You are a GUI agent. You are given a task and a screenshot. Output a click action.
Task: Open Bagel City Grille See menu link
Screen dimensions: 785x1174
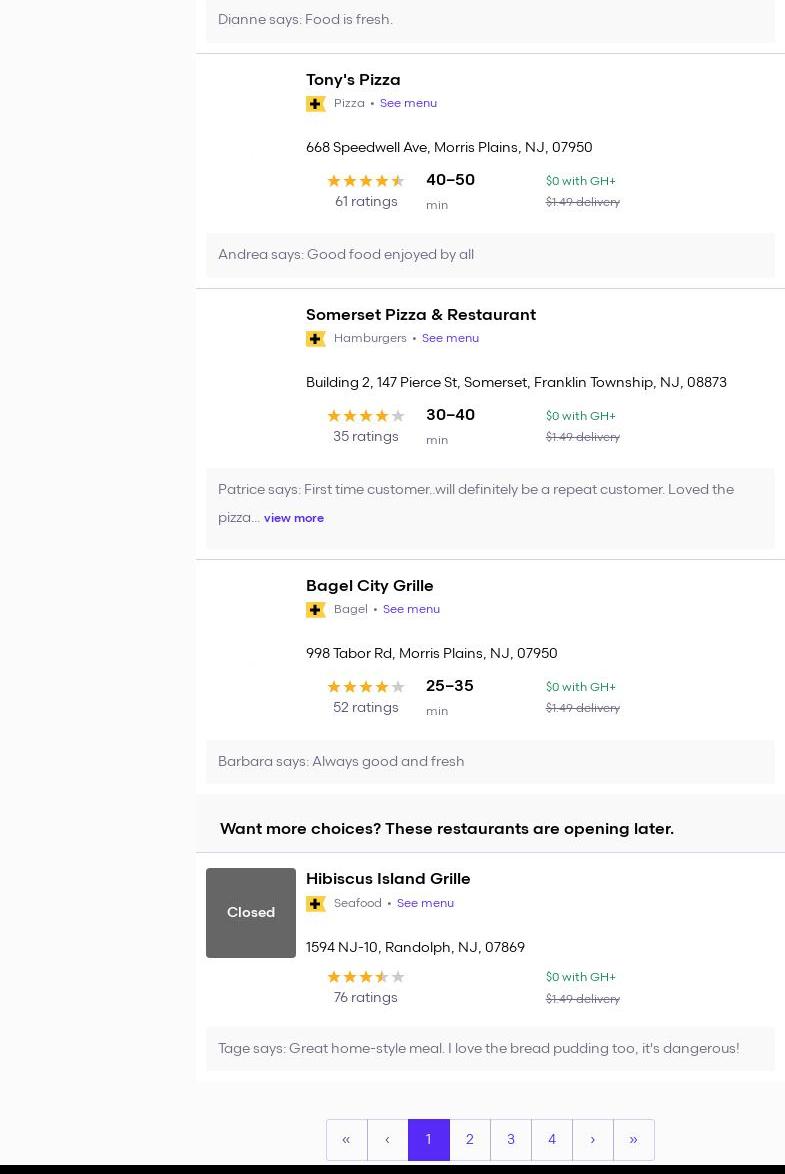tap(411, 609)
